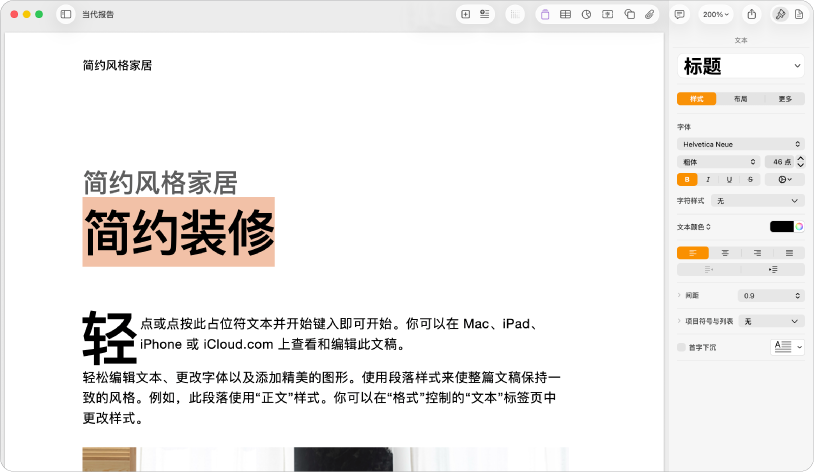Open the 粗体 font weight dropdown
Viewport: 814px width, 473px height.
click(x=718, y=162)
